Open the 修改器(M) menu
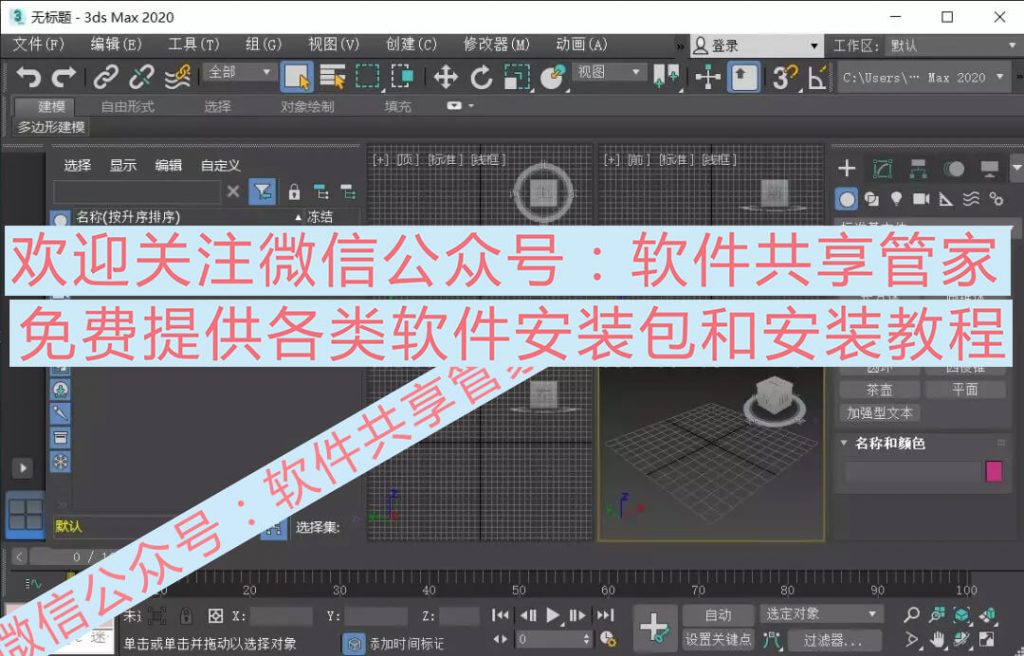The width and height of the screenshot is (1024, 656). pyautogui.click(x=496, y=44)
